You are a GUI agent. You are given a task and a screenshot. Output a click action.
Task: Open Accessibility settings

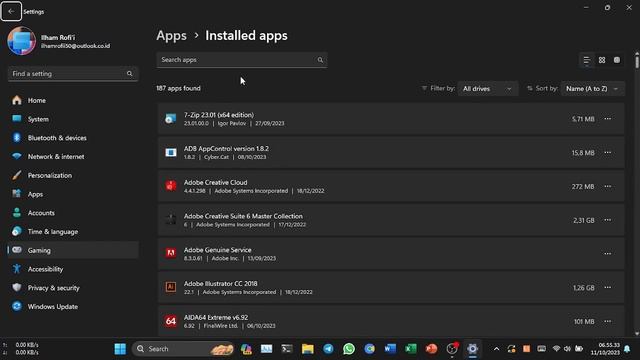pyautogui.click(x=73, y=269)
